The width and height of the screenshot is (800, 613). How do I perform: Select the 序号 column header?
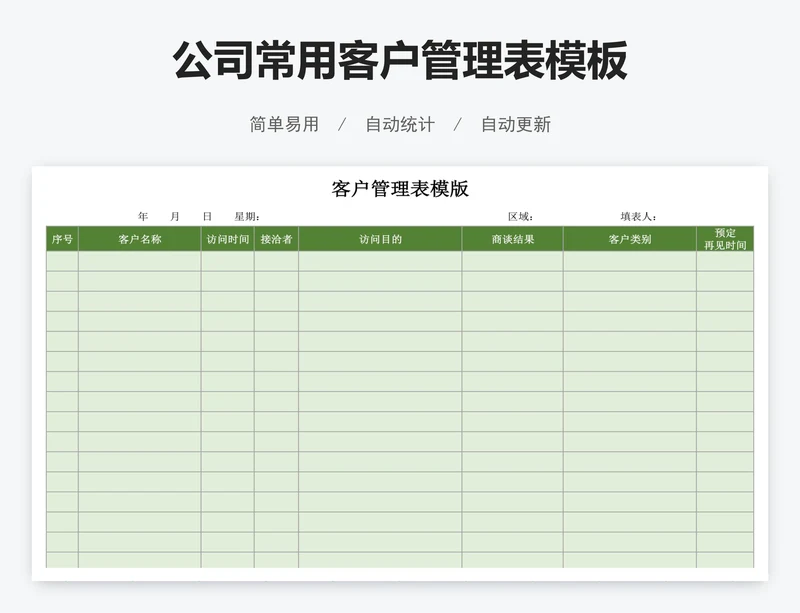click(x=62, y=239)
